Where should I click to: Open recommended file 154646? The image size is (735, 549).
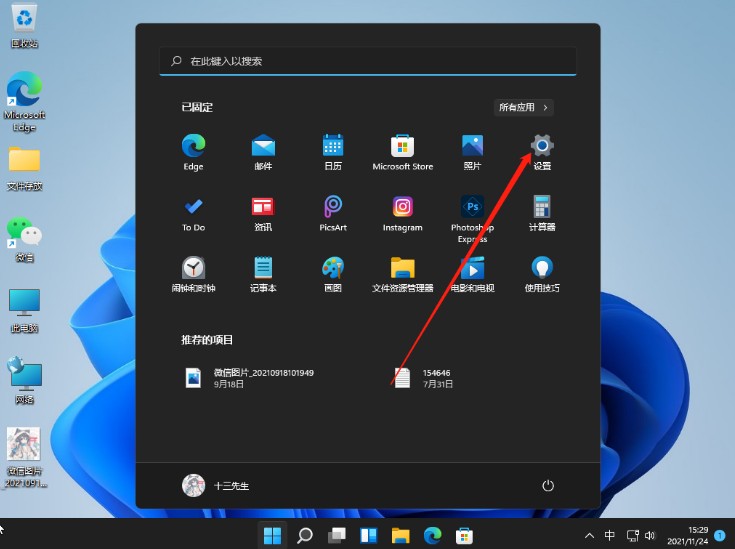[x=422, y=378]
